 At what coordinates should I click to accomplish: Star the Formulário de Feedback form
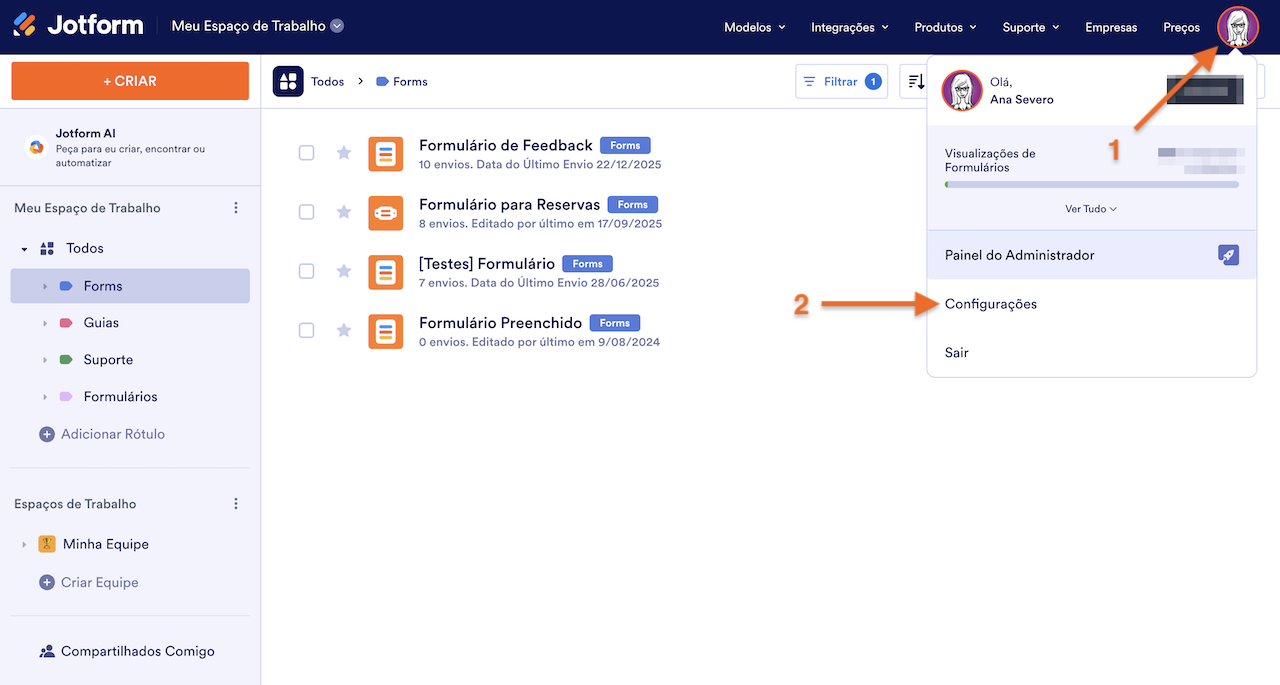(344, 153)
